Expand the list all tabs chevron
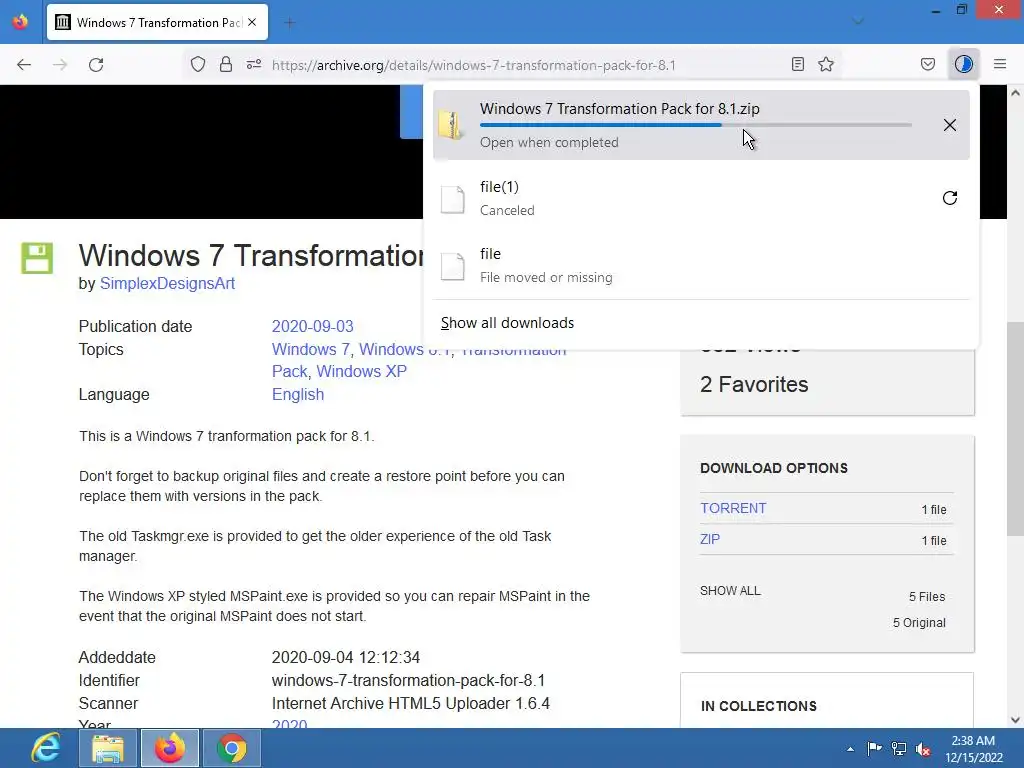The width and height of the screenshot is (1024, 768). (859, 22)
